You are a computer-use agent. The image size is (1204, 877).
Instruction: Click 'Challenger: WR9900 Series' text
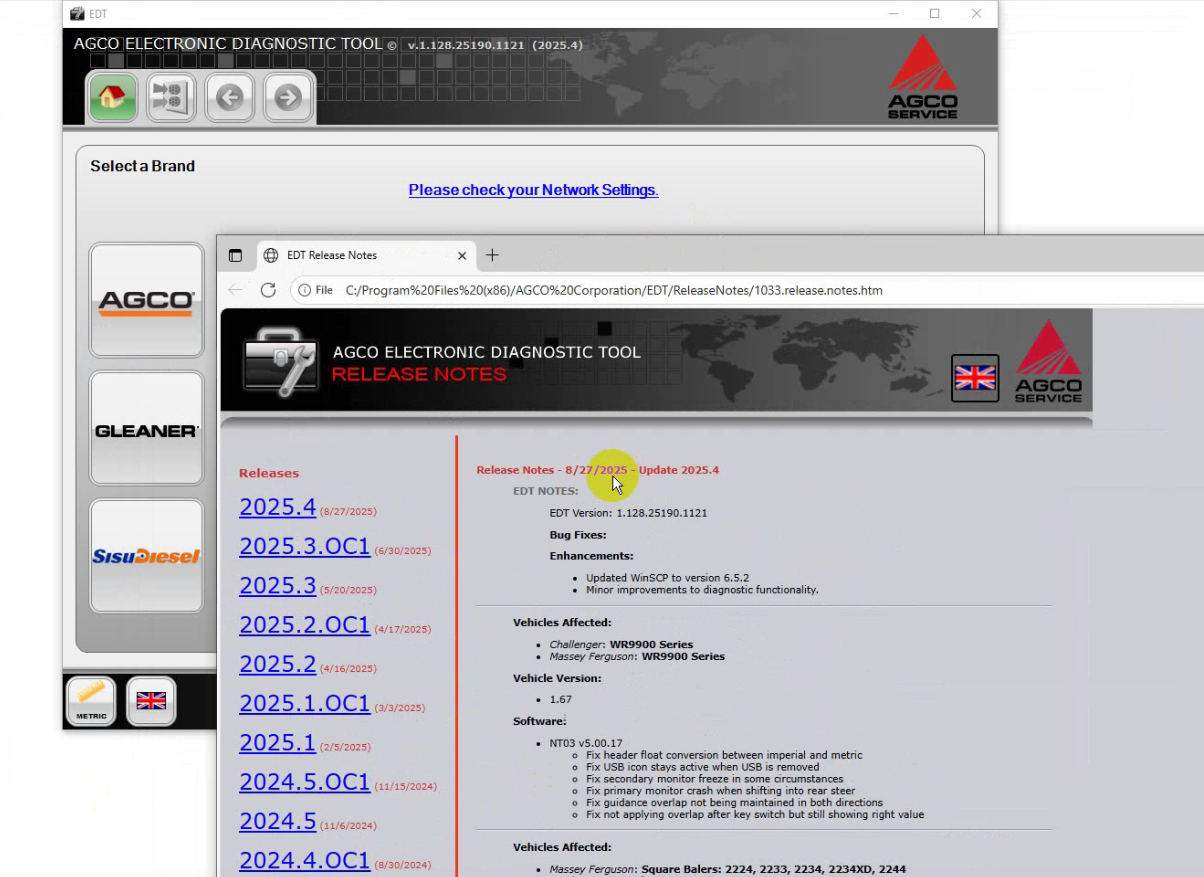pyautogui.click(x=621, y=645)
